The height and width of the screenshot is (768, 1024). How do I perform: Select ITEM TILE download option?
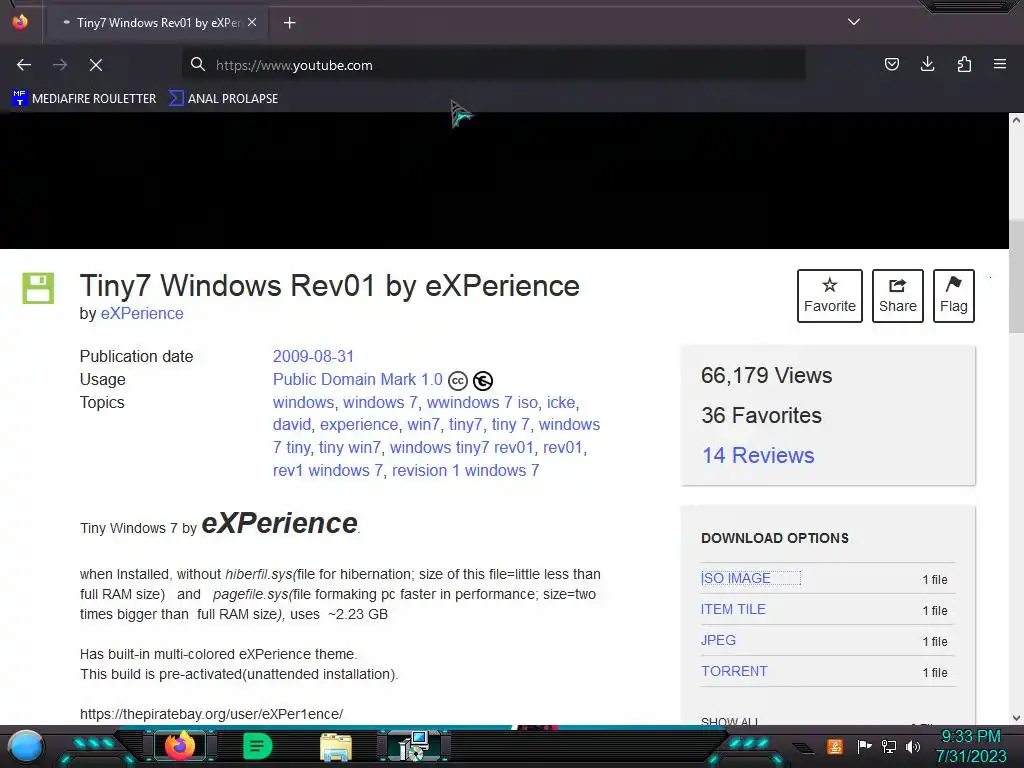pos(733,609)
